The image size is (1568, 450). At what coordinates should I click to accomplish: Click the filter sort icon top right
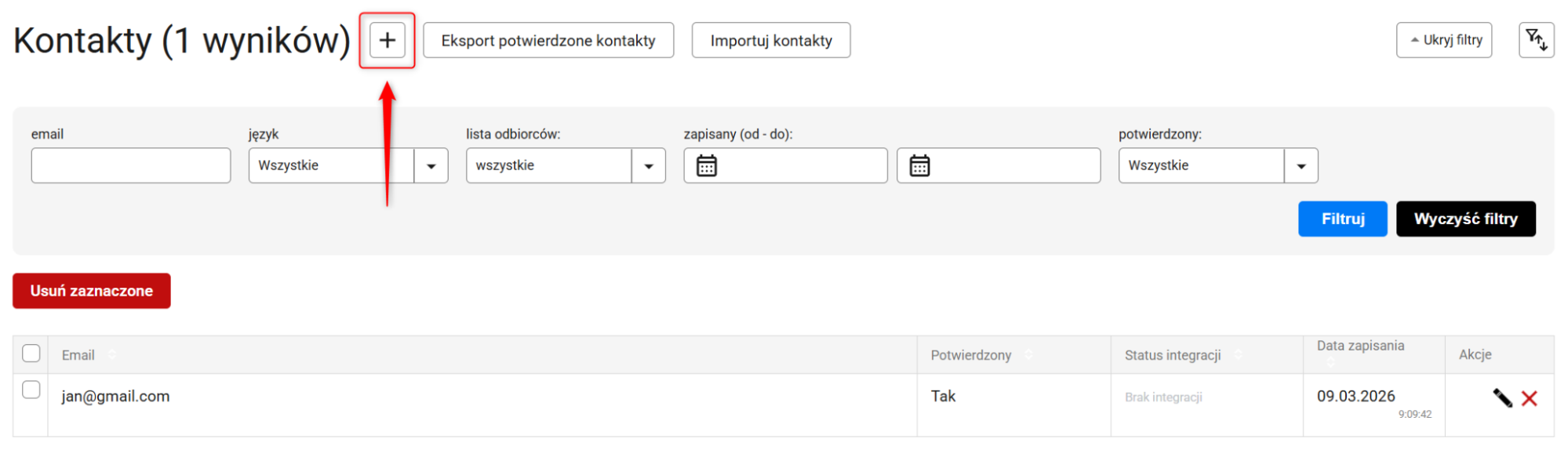[x=1536, y=40]
